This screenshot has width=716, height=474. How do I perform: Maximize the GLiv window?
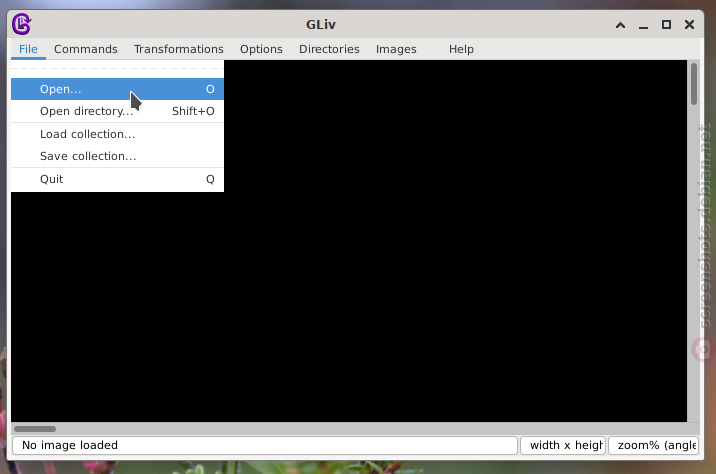[666, 25]
